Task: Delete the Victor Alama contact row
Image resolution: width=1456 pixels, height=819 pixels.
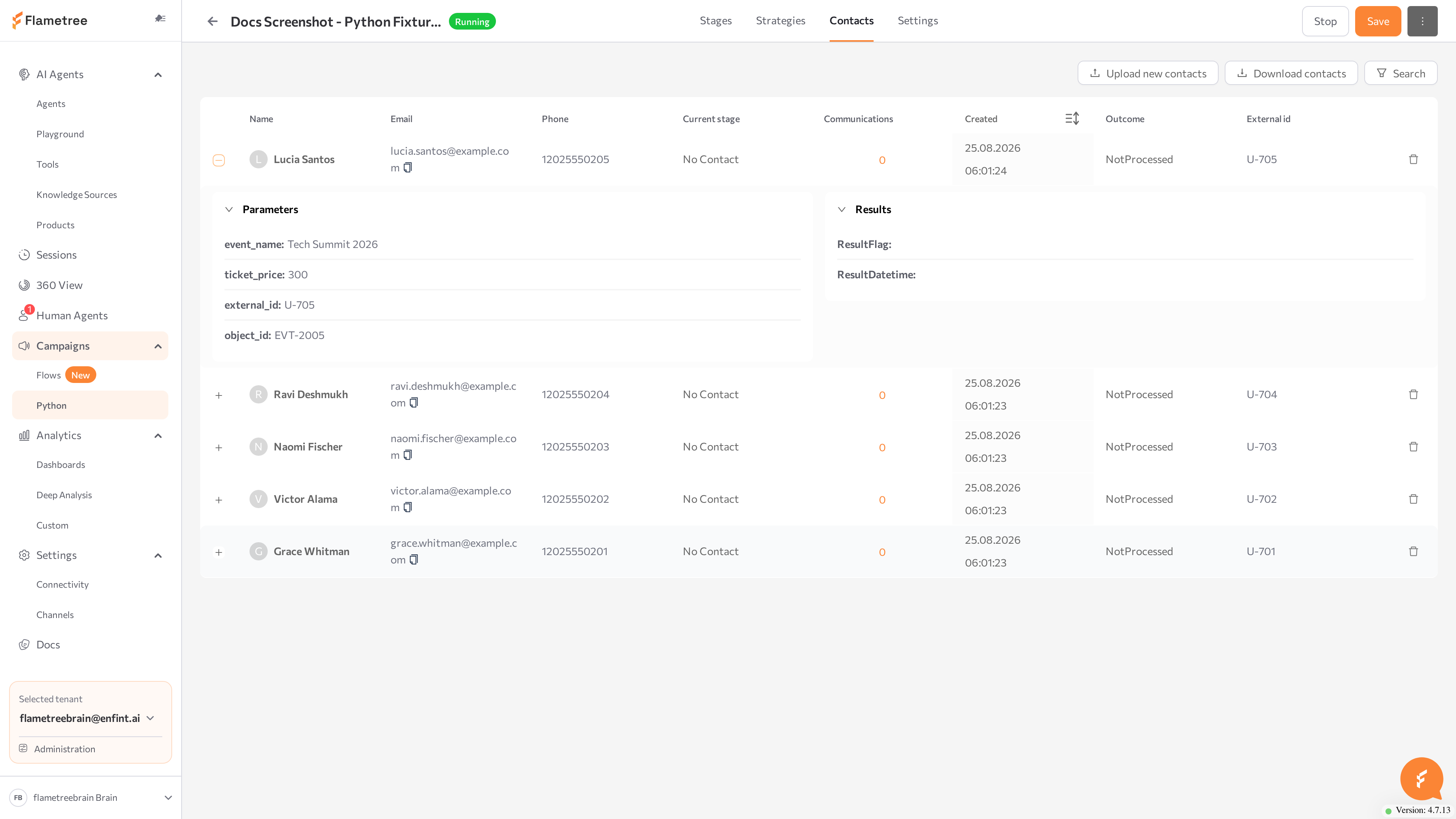Action: click(1413, 499)
